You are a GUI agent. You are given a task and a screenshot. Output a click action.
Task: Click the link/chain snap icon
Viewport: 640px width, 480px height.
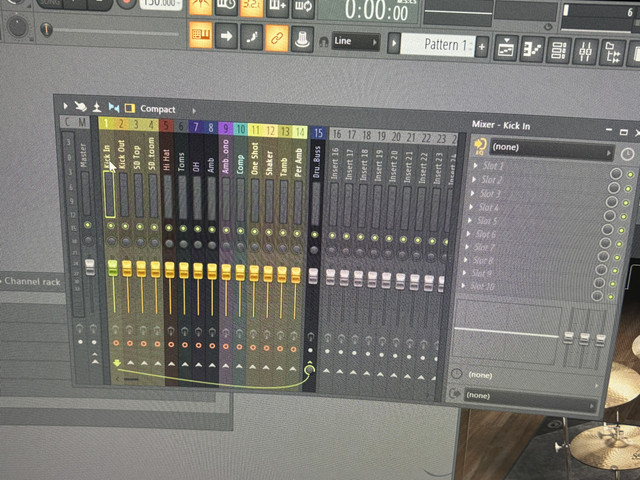277,39
